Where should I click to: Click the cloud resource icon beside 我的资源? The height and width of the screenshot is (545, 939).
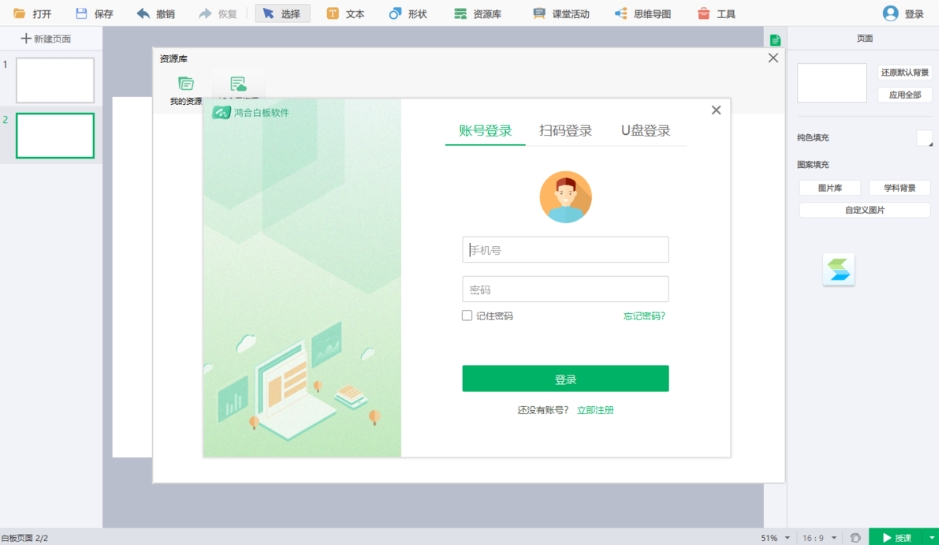coord(238,86)
